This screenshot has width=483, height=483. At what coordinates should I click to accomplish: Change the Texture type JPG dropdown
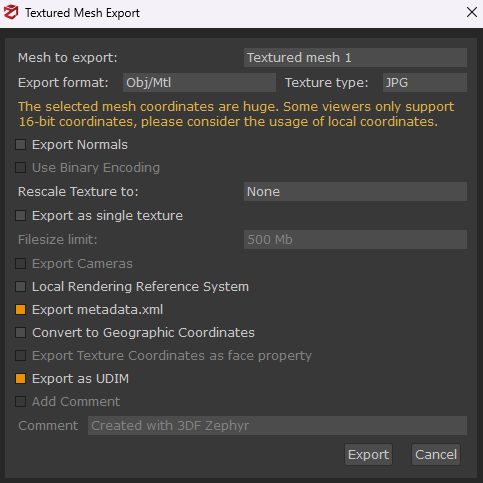coord(425,83)
